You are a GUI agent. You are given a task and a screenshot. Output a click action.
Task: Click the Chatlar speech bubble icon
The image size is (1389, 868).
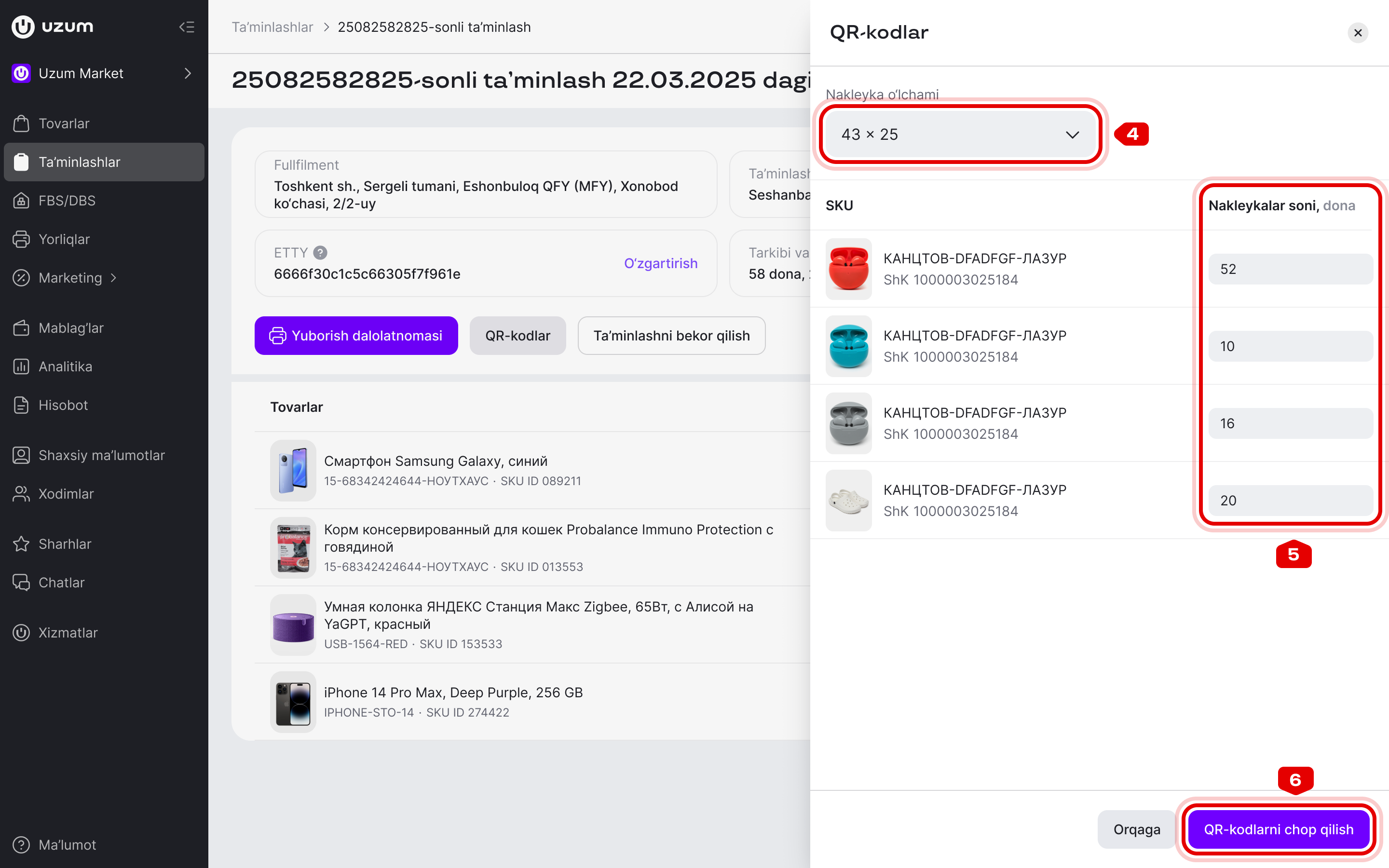point(21,582)
